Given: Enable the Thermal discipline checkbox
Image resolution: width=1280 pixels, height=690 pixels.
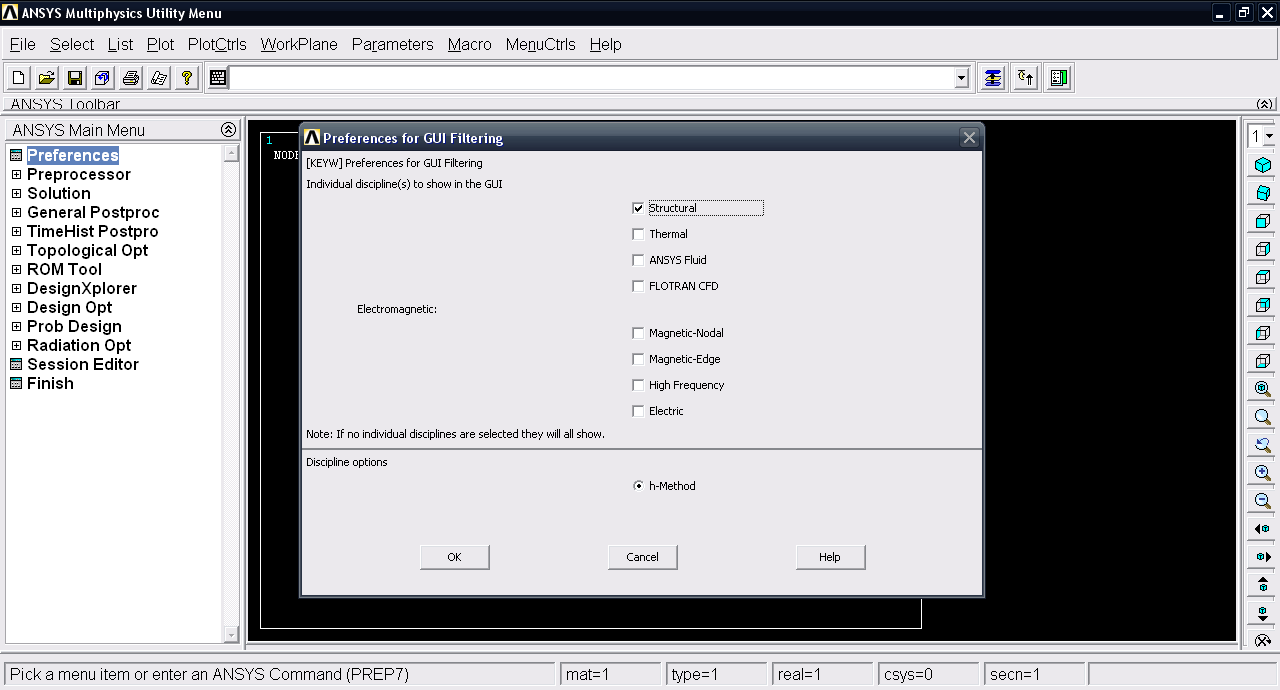Looking at the screenshot, I should click(x=638, y=234).
